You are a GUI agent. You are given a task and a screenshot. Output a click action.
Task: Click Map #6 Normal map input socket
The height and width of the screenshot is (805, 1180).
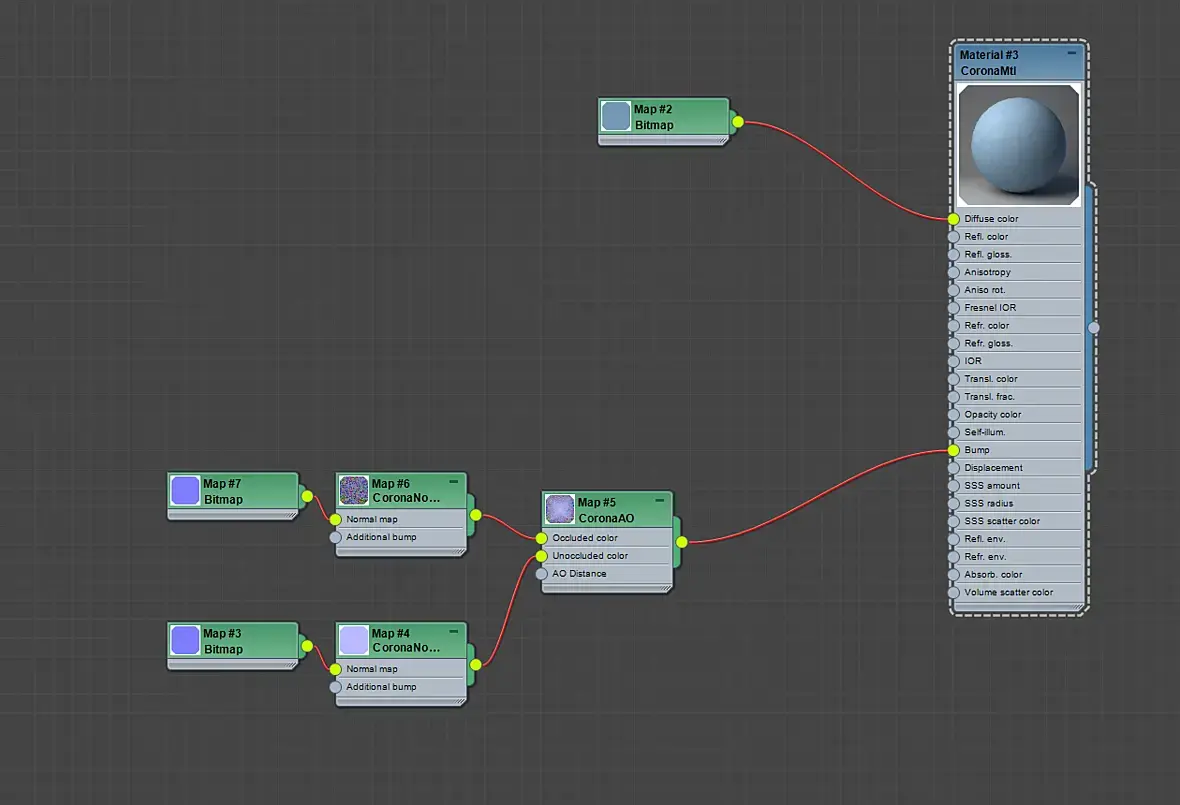point(336,519)
